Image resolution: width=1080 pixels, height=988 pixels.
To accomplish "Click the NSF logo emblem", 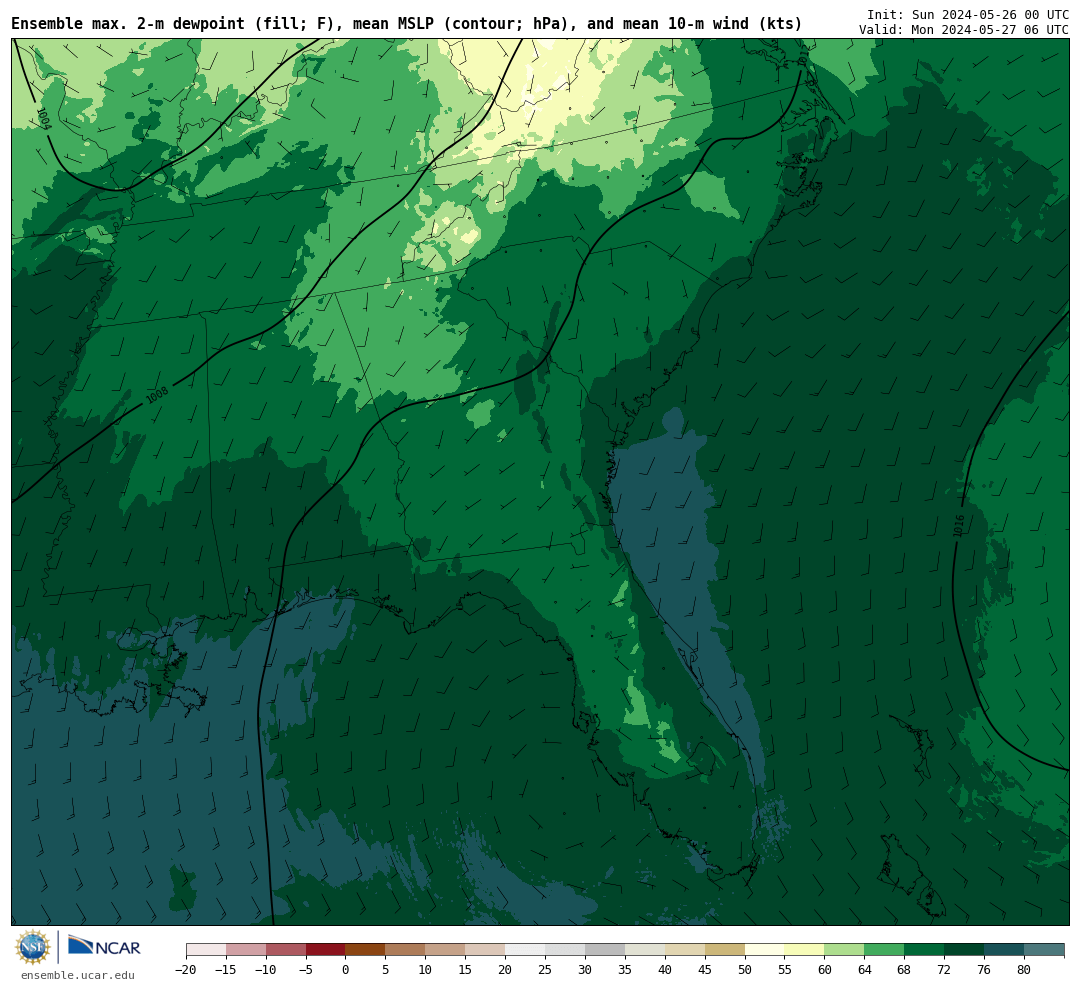I will click(33, 947).
